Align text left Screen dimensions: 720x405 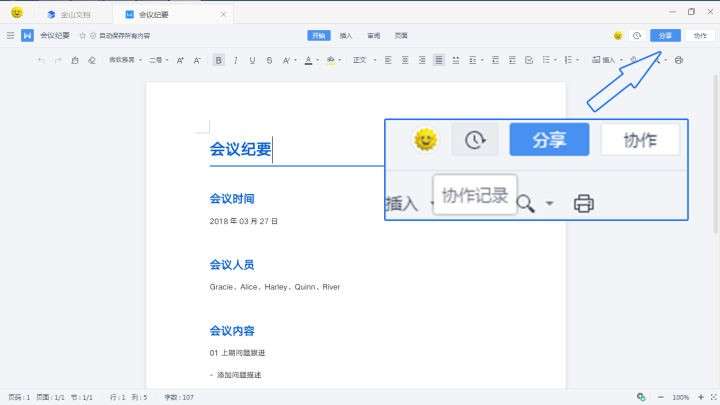(x=388, y=60)
